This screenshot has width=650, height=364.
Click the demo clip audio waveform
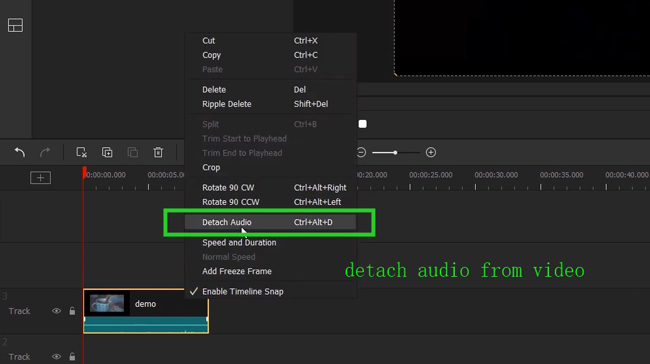point(146,324)
